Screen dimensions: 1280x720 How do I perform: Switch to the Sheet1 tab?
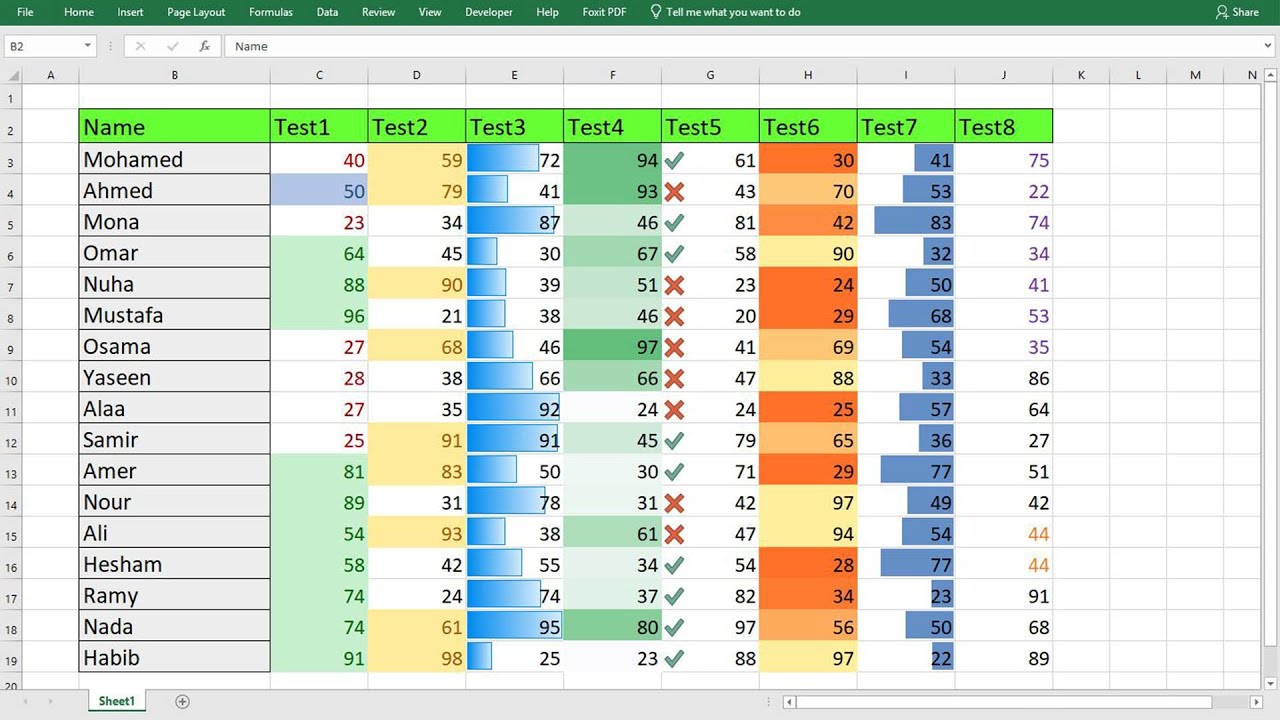[x=116, y=701]
